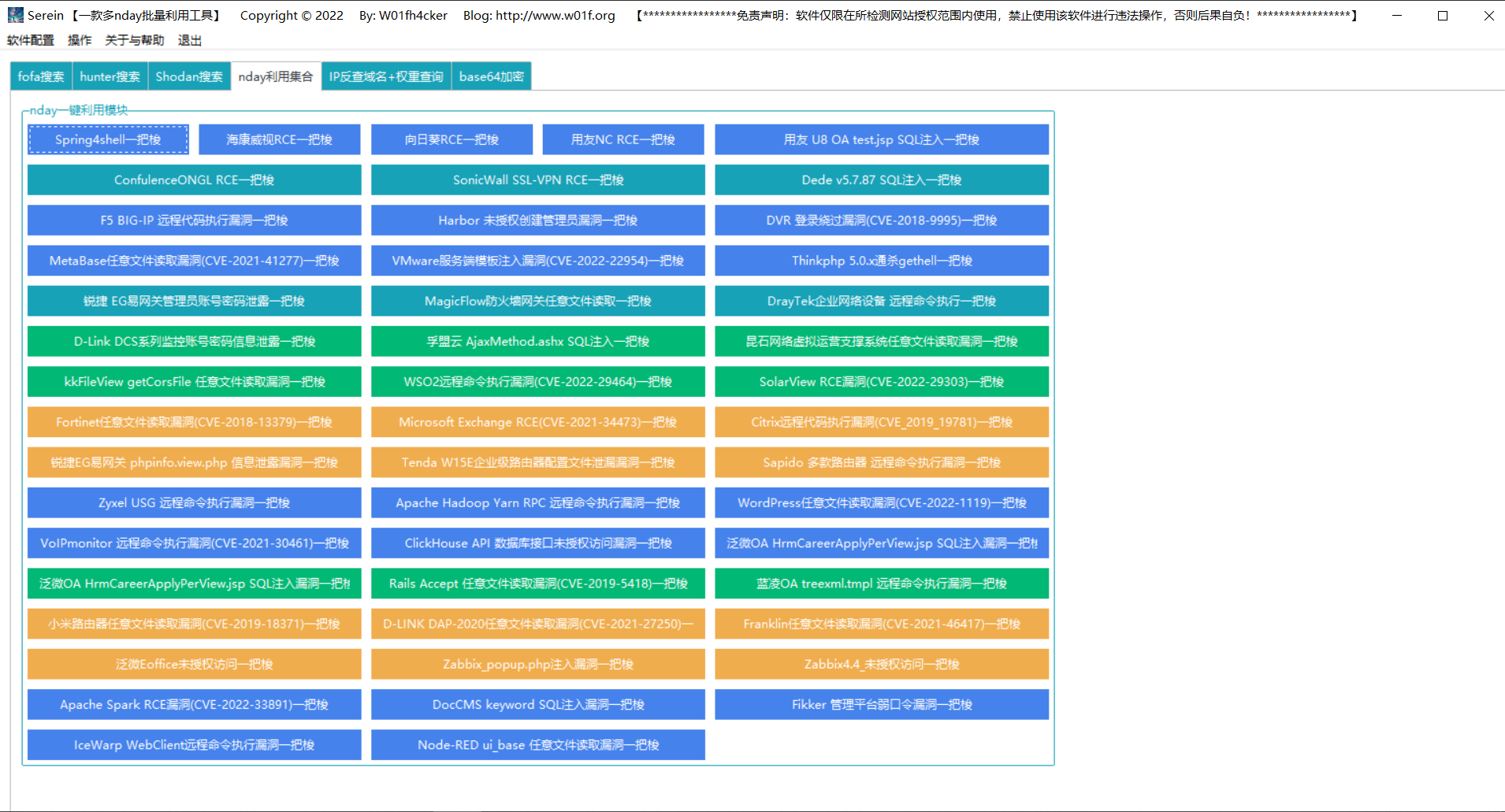Switch to the hunter搜索 tab
Screen dimensions: 1505x812
pyautogui.click(x=110, y=76)
